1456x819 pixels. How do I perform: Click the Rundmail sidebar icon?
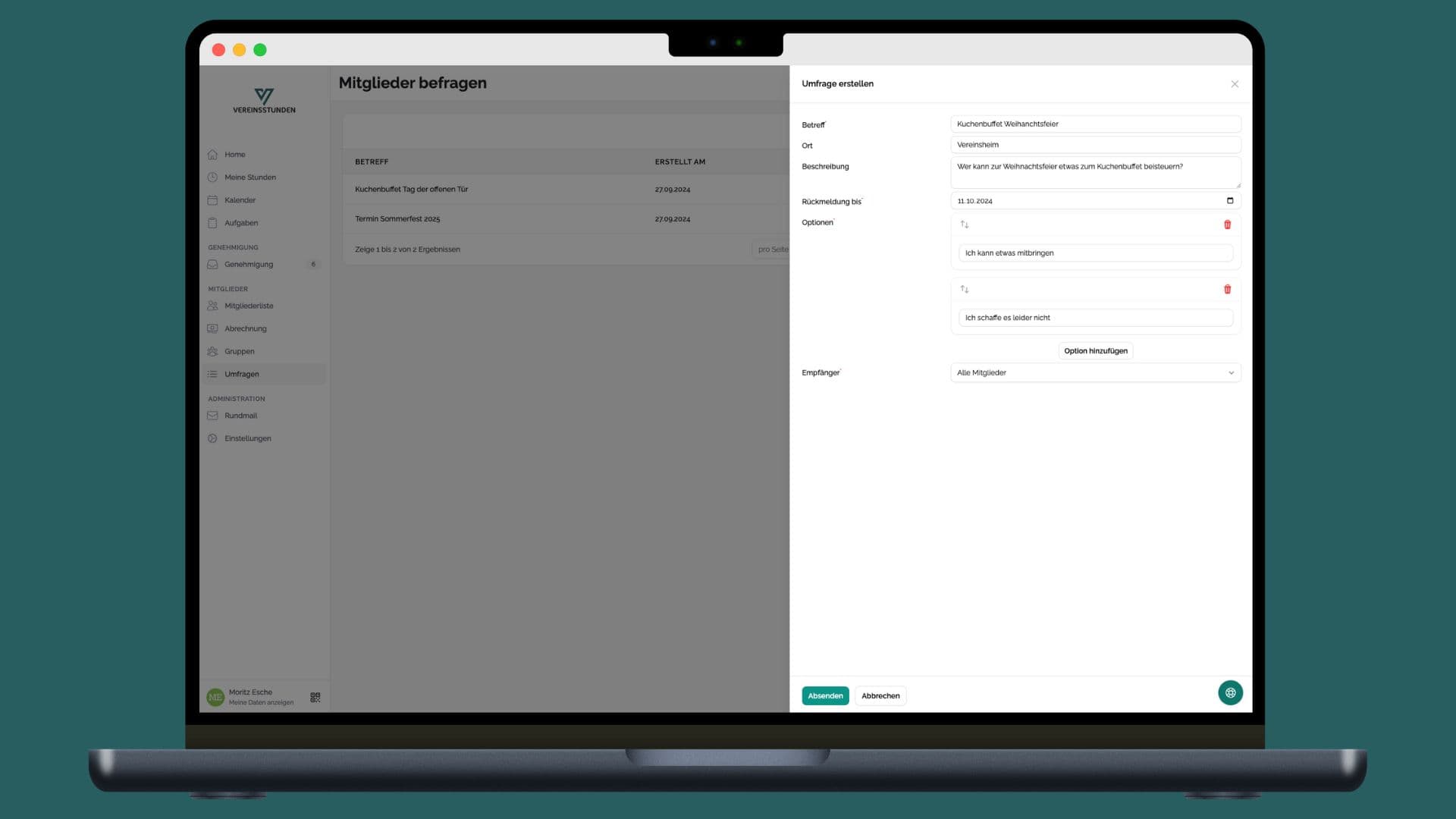212,416
